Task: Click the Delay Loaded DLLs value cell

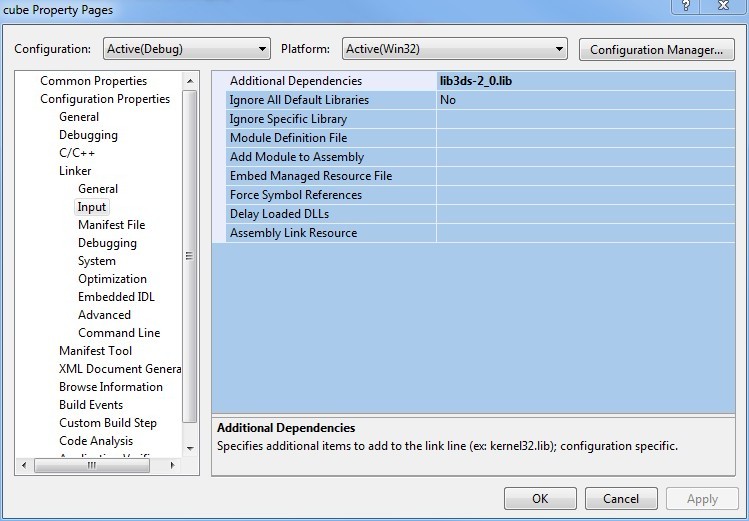Action: tap(585, 214)
